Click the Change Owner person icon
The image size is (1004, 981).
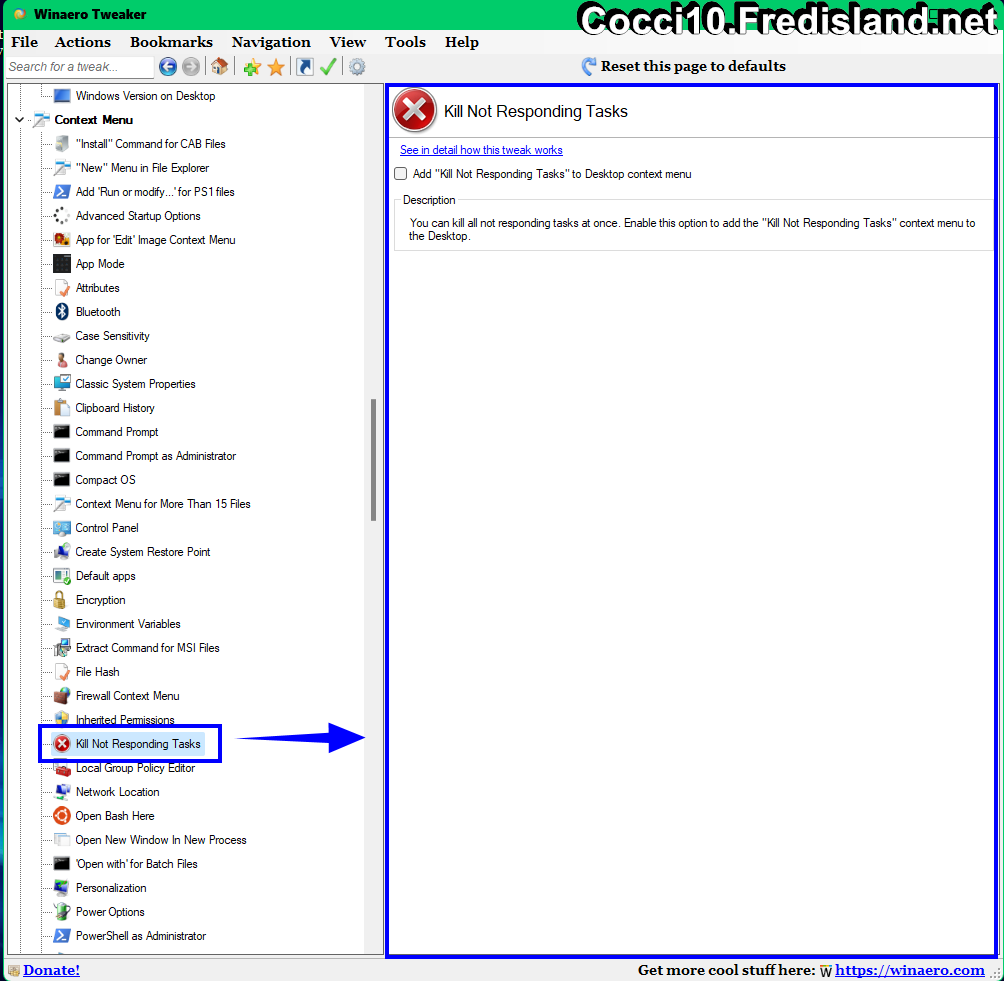61,360
